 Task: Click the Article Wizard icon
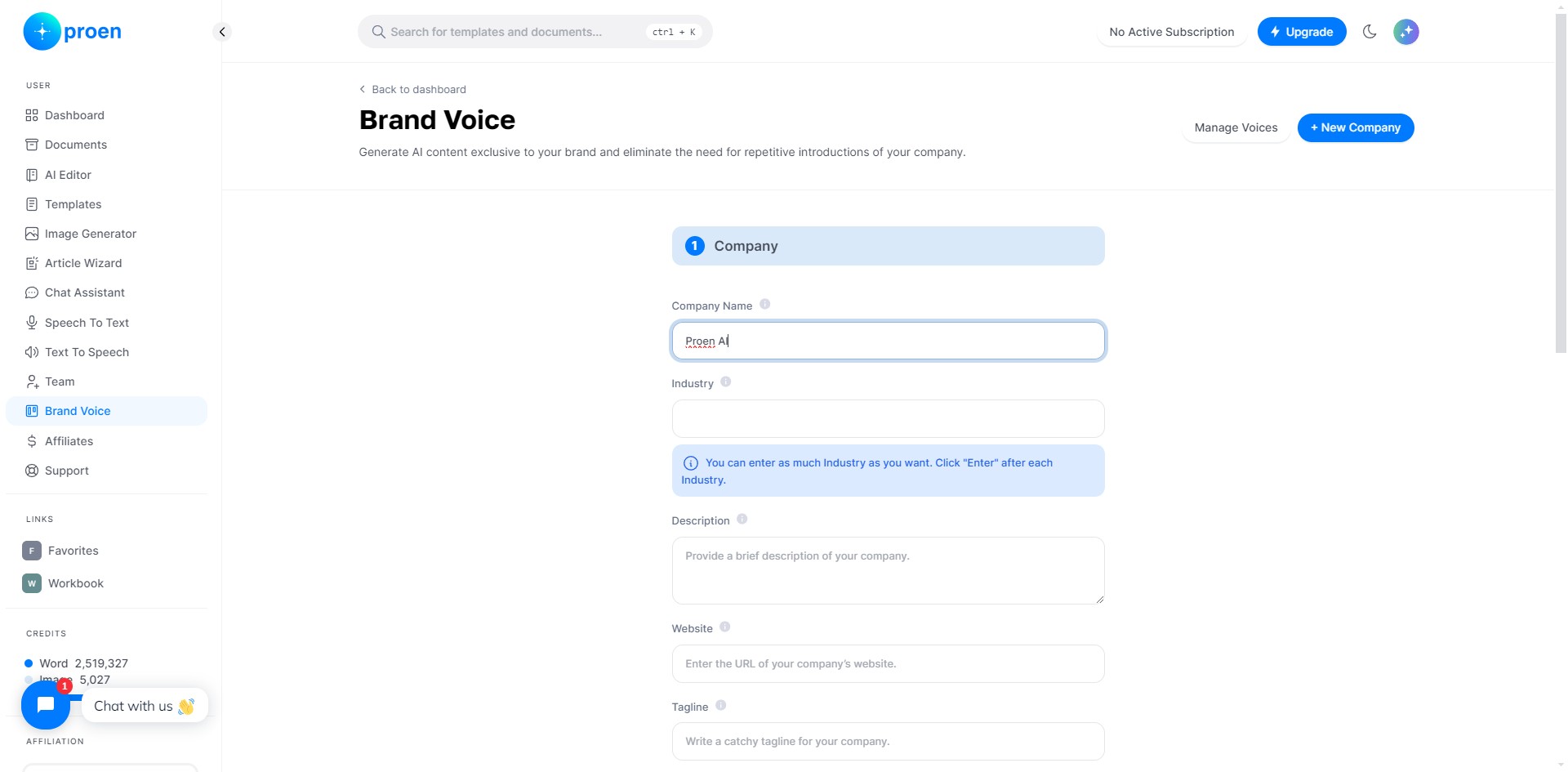tap(32, 263)
